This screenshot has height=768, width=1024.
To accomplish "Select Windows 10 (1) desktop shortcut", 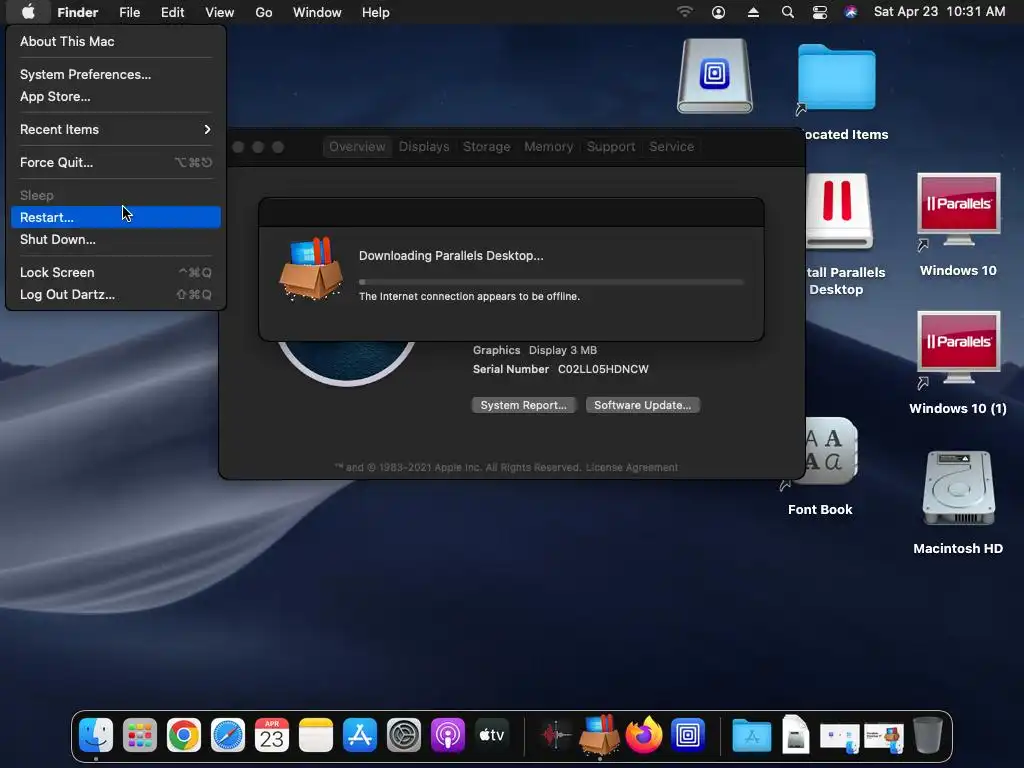I will pos(958,363).
